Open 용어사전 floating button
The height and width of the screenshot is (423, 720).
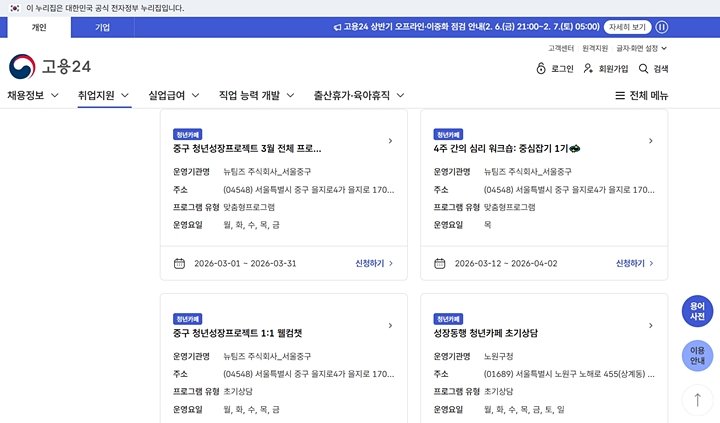tap(697, 311)
